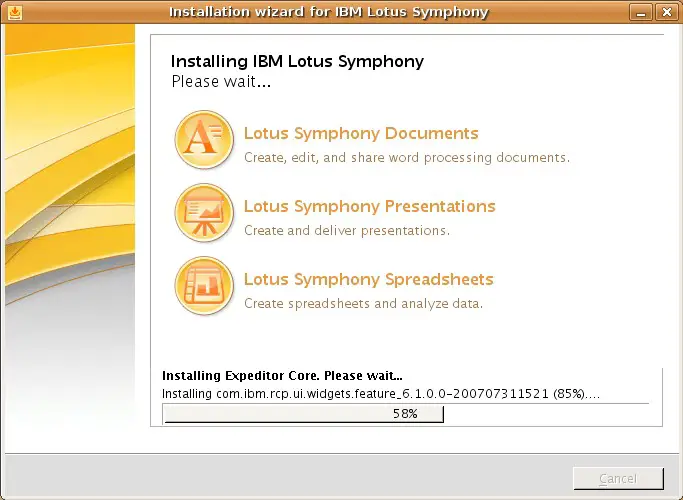Minimize the installation wizard window
683x500 pixels.
point(641,12)
